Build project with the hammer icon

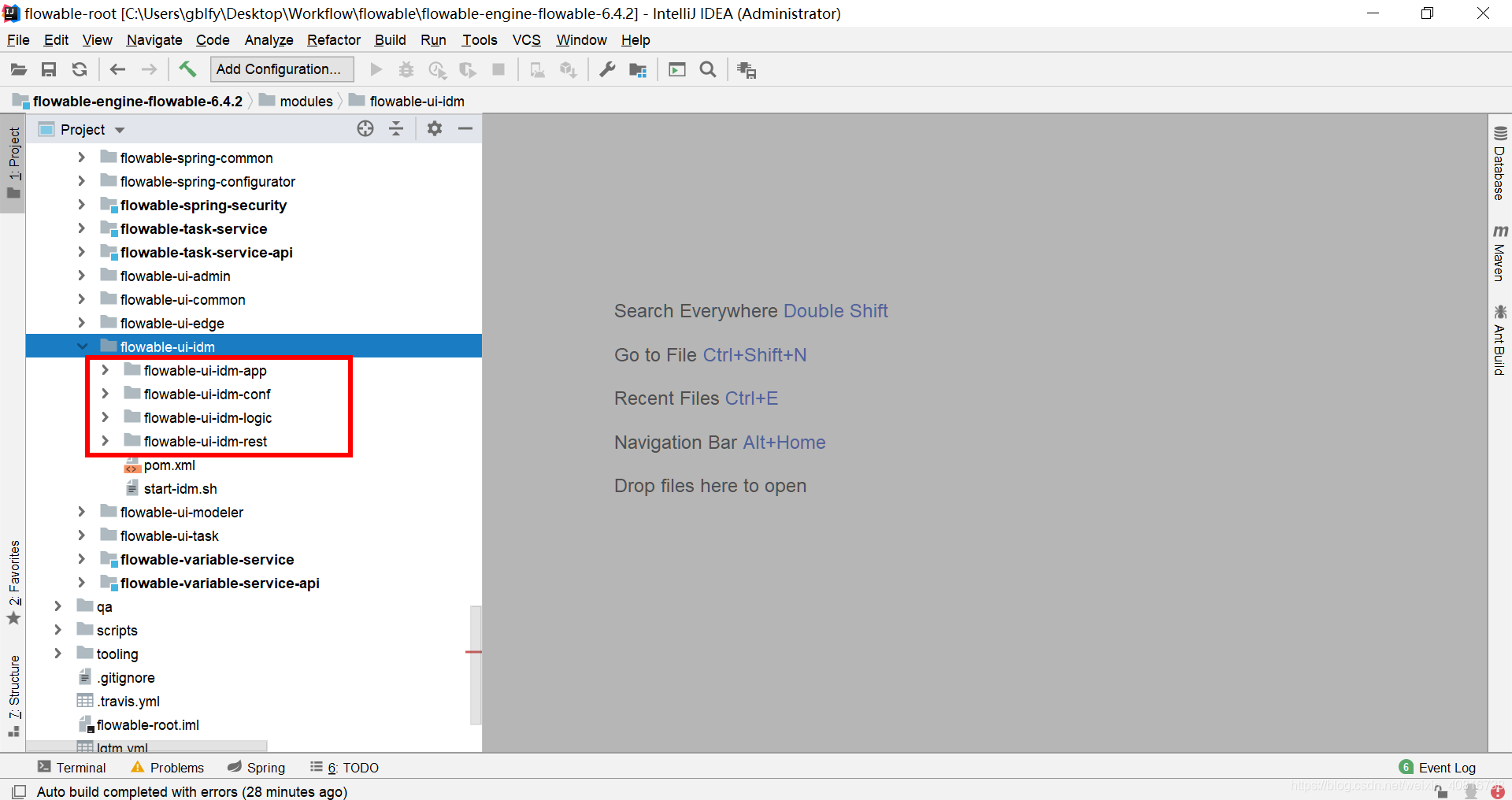pyautogui.click(x=187, y=69)
